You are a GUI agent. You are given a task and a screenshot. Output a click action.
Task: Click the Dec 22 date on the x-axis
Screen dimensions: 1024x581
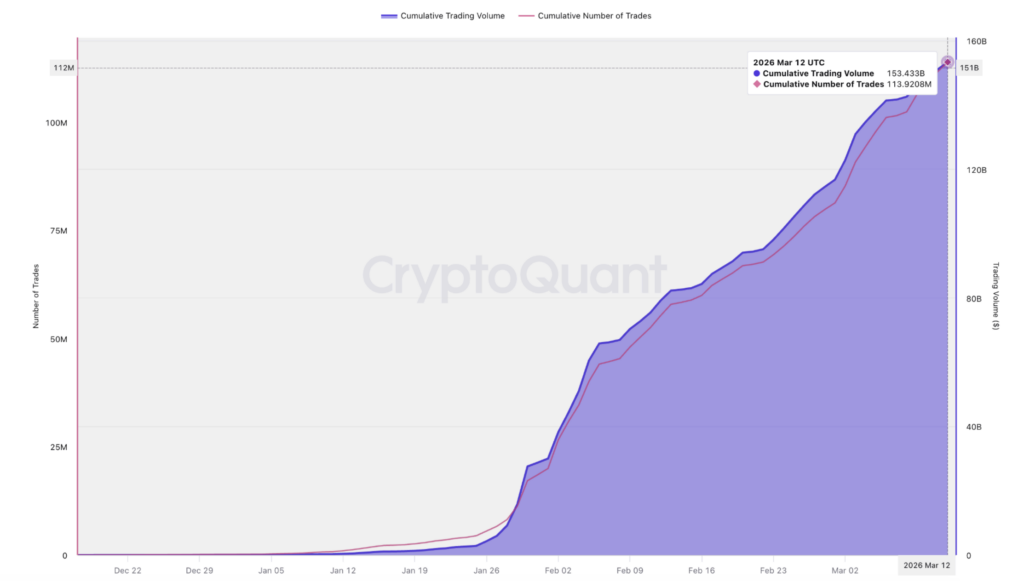tap(127, 571)
